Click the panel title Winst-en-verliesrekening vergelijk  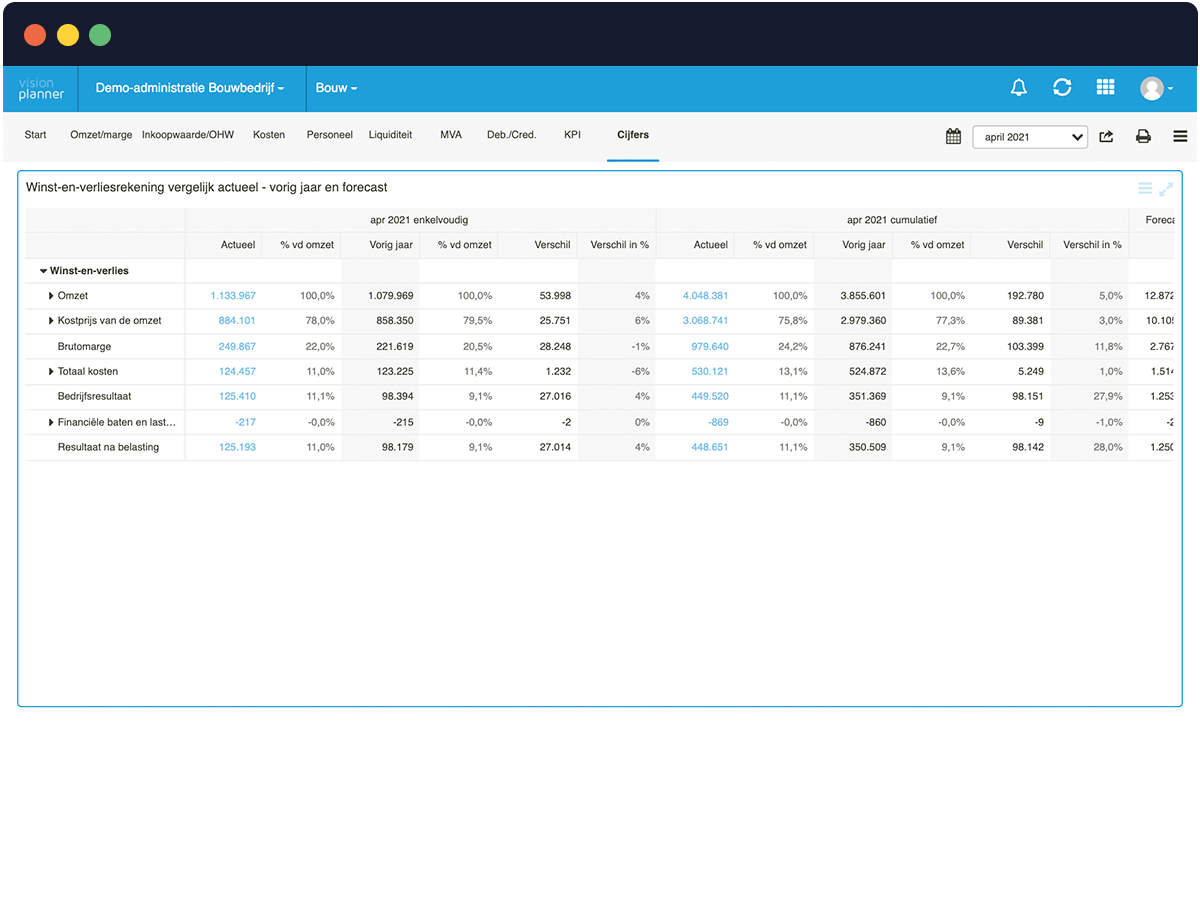pos(206,187)
